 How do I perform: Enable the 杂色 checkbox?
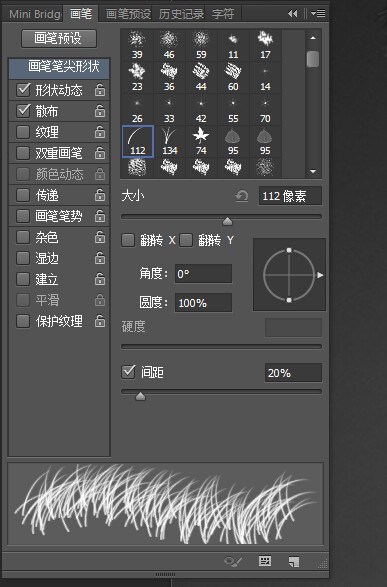tap(23, 237)
